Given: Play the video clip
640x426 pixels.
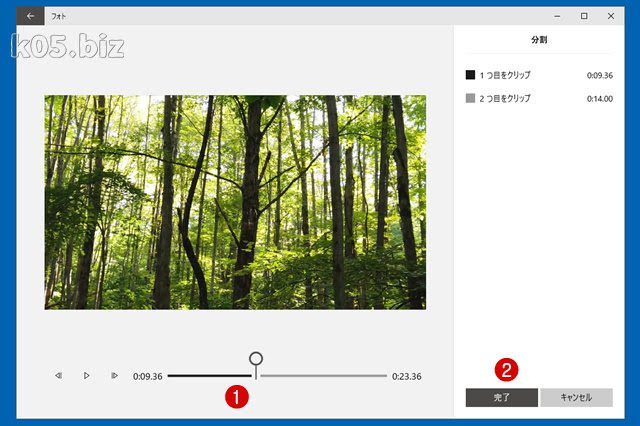Looking at the screenshot, I should point(87,375).
